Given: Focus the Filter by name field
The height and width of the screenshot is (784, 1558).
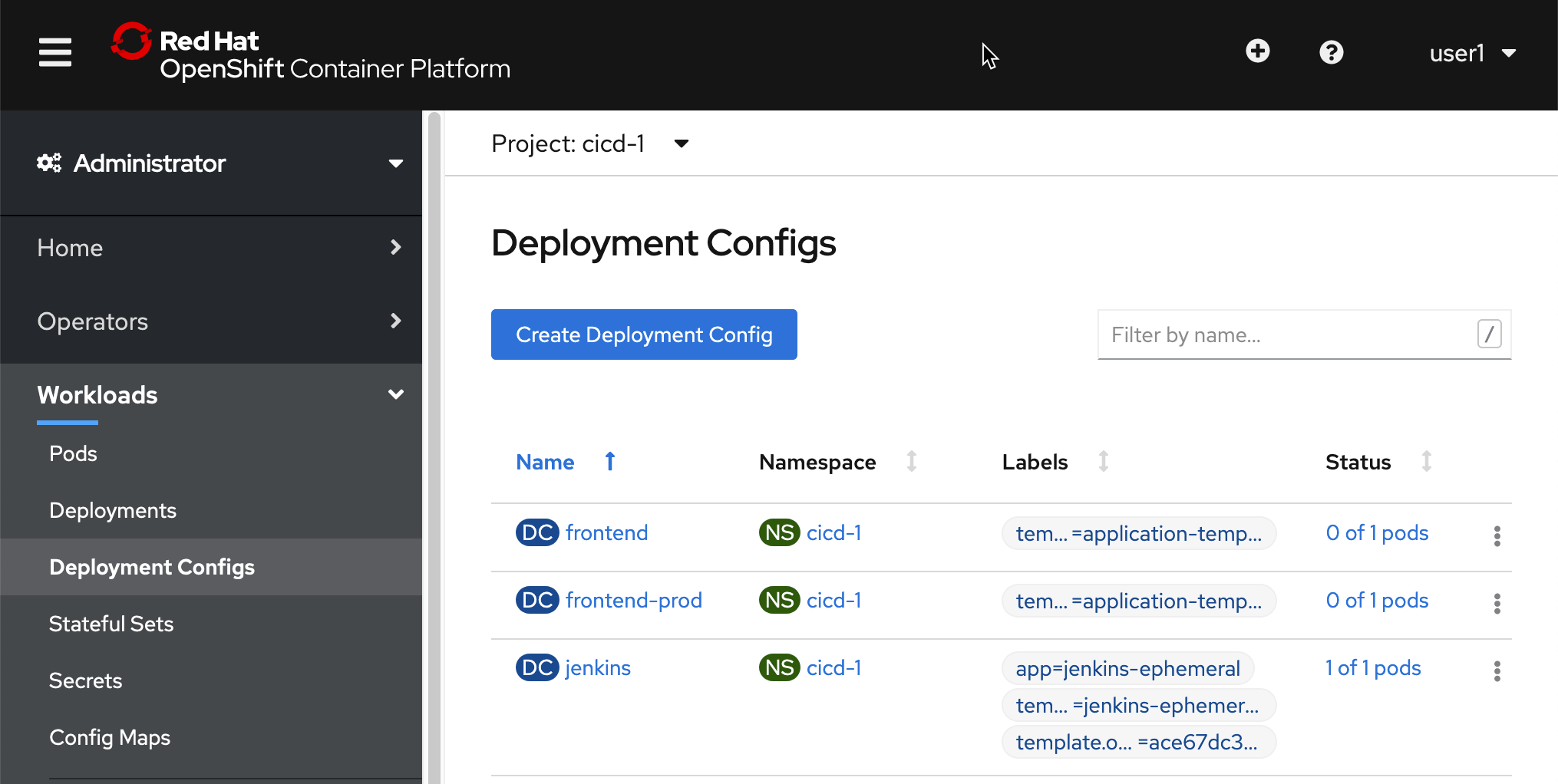Looking at the screenshot, I should click(1304, 334).
